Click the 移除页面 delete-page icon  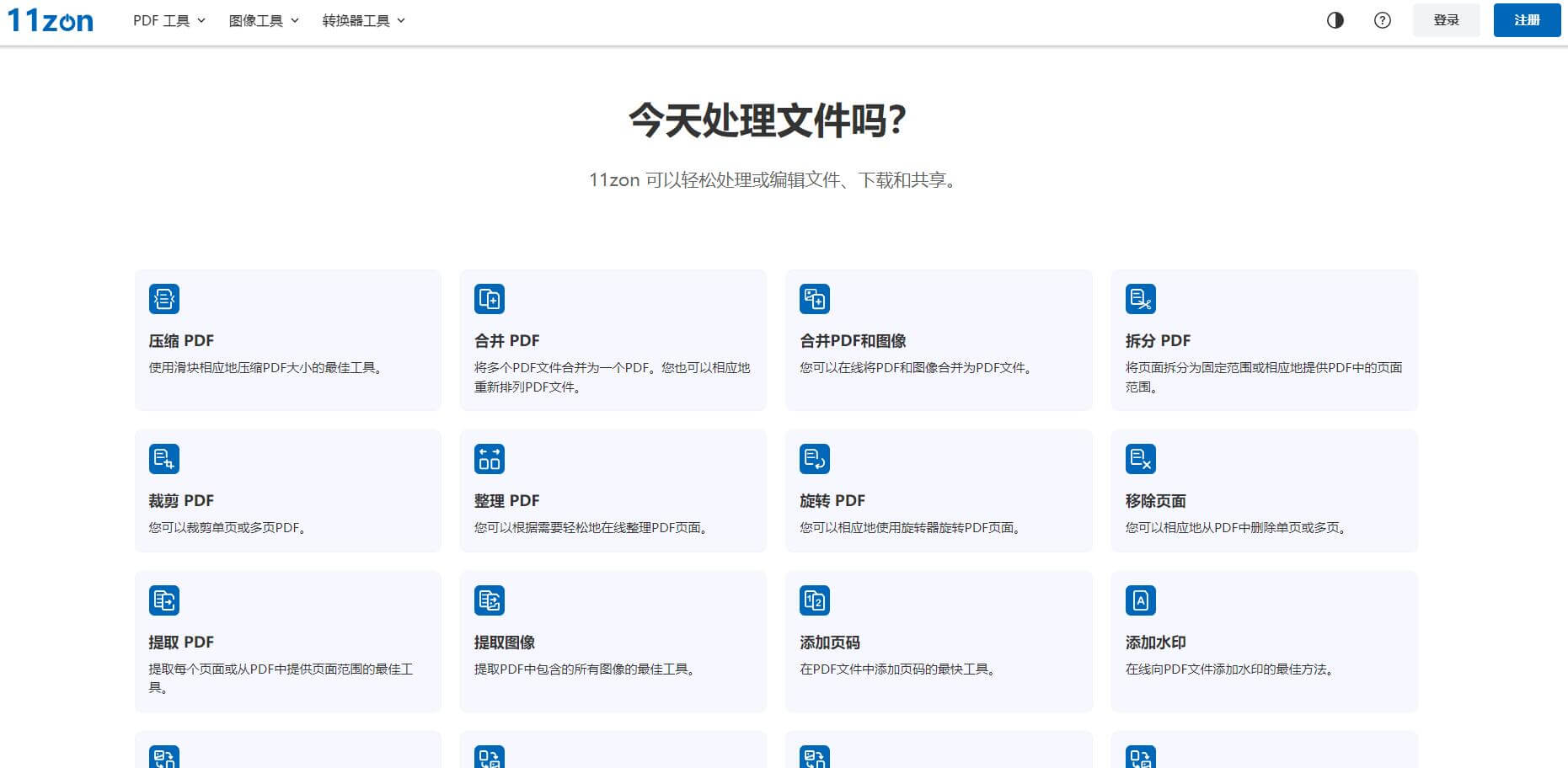pos(1141,459)
